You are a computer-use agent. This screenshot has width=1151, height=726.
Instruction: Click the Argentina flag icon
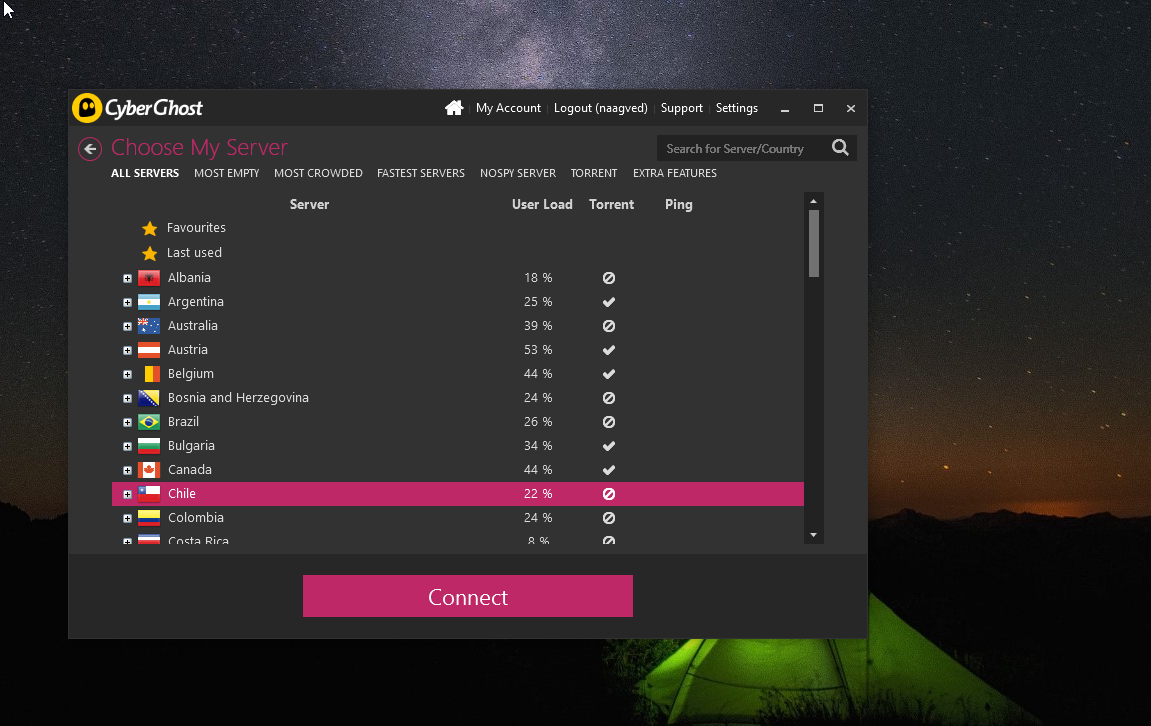pyautogui.click(x=149, y=302)
